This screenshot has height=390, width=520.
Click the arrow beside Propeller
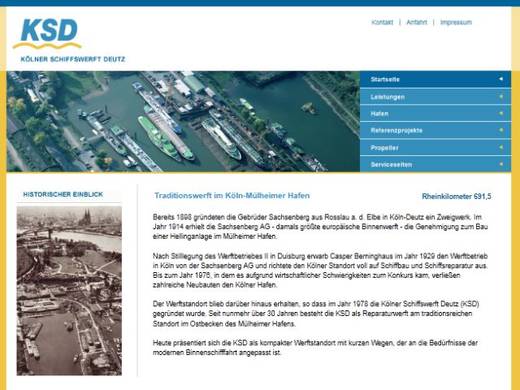[x=501, y=147]
